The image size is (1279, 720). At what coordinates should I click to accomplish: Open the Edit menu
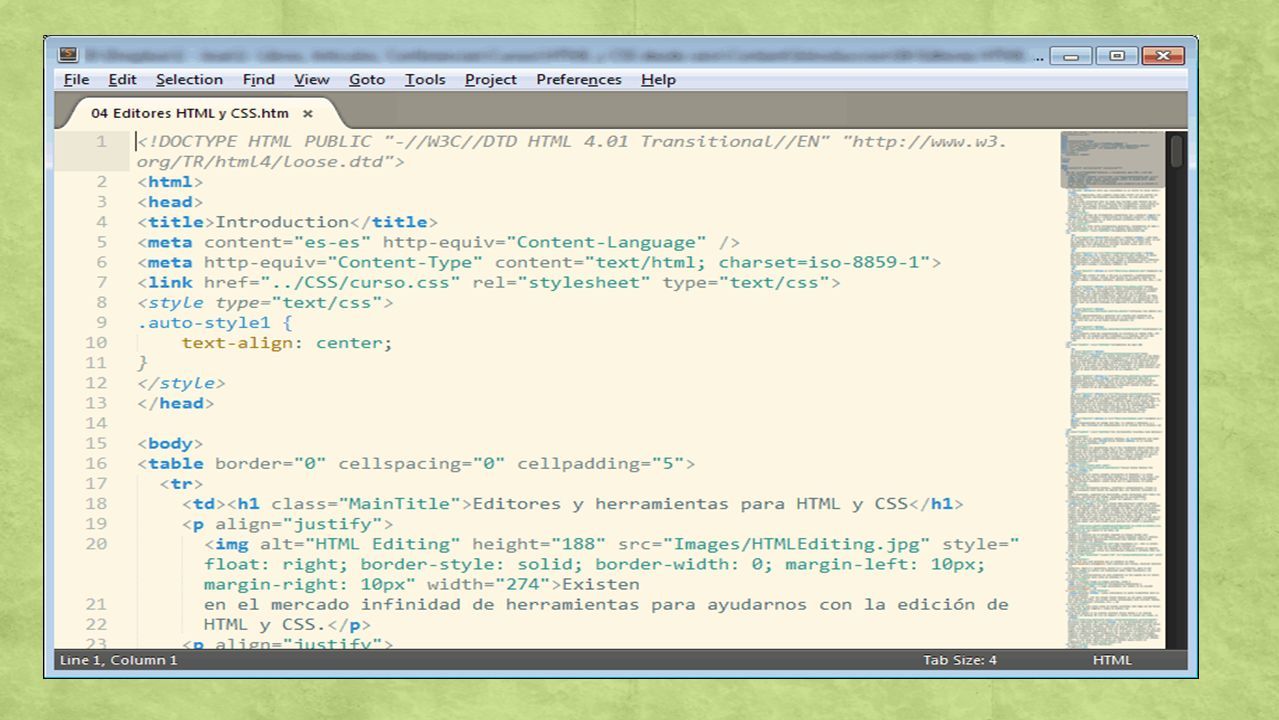tap(122, 80)
